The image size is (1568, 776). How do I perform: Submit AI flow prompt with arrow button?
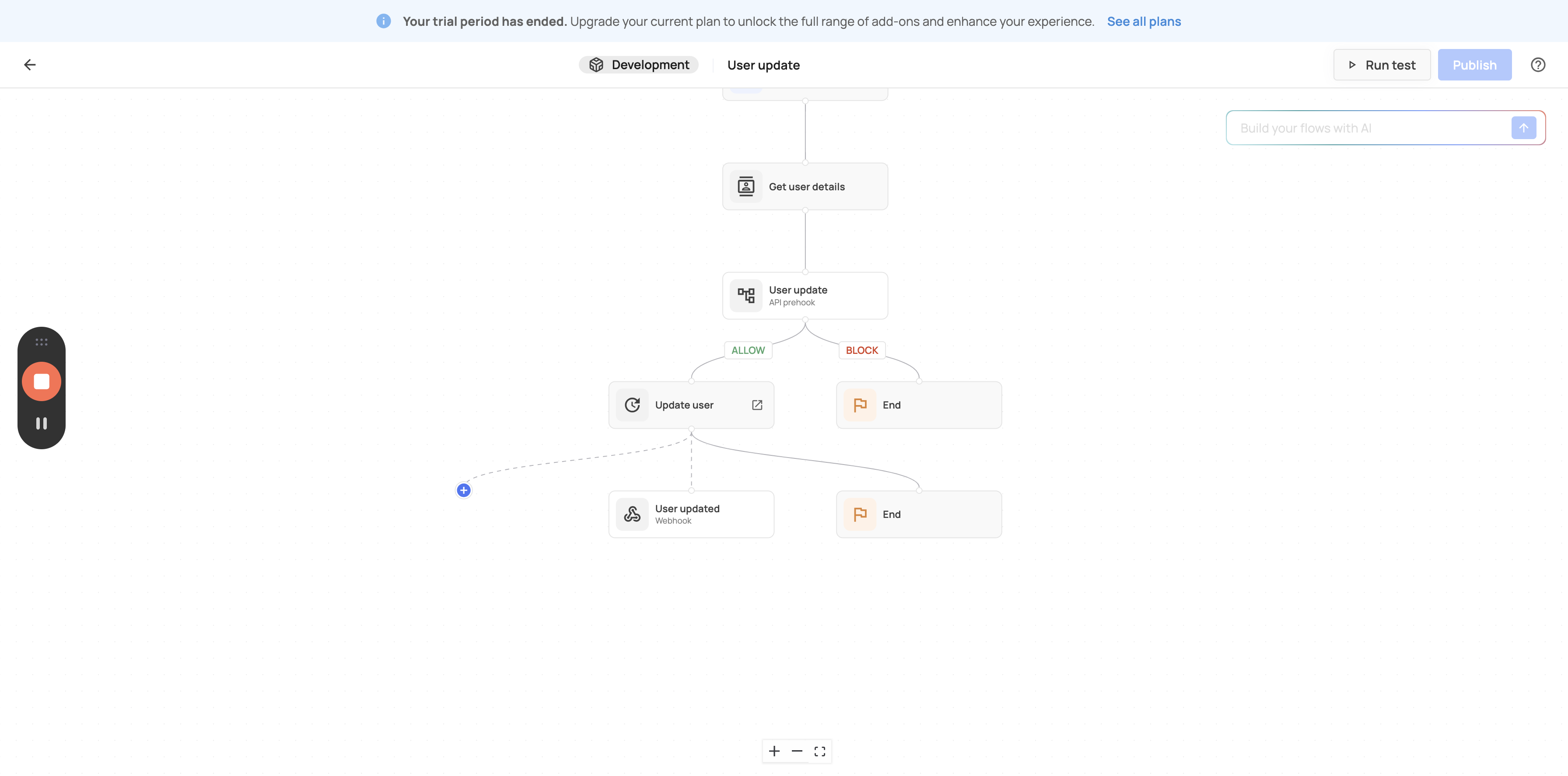(x=1523, y=128)
